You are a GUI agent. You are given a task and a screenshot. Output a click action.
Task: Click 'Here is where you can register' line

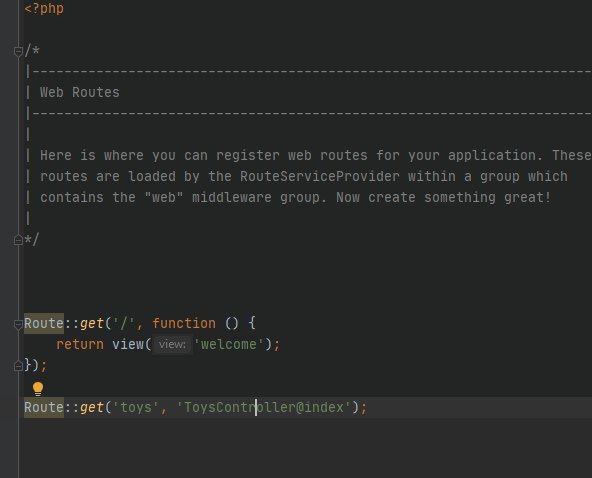[308, 155]
